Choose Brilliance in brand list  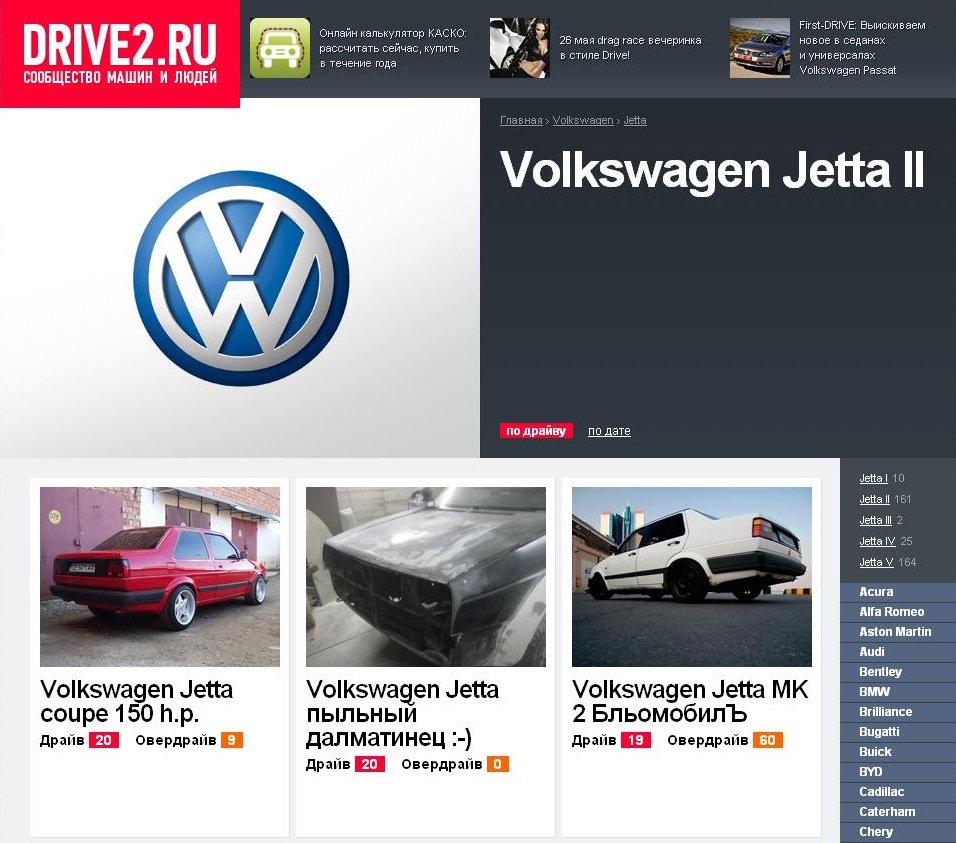point(898,711)
